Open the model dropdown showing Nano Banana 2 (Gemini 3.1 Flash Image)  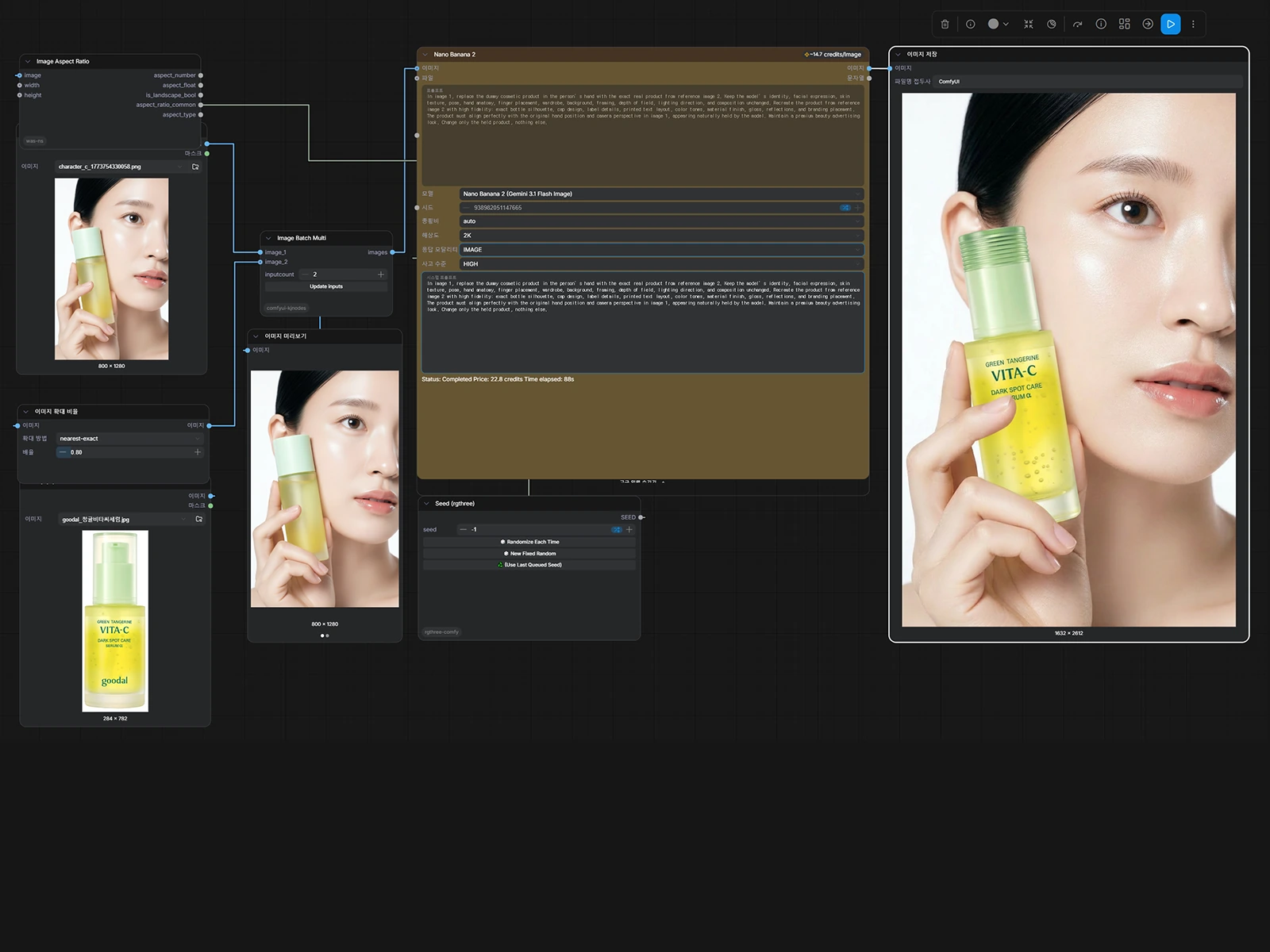tap(661, 194)
